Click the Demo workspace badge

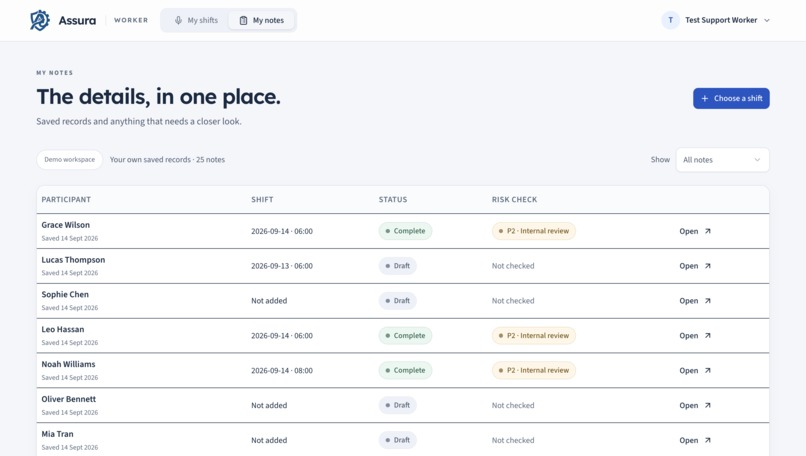coord(69,159)
